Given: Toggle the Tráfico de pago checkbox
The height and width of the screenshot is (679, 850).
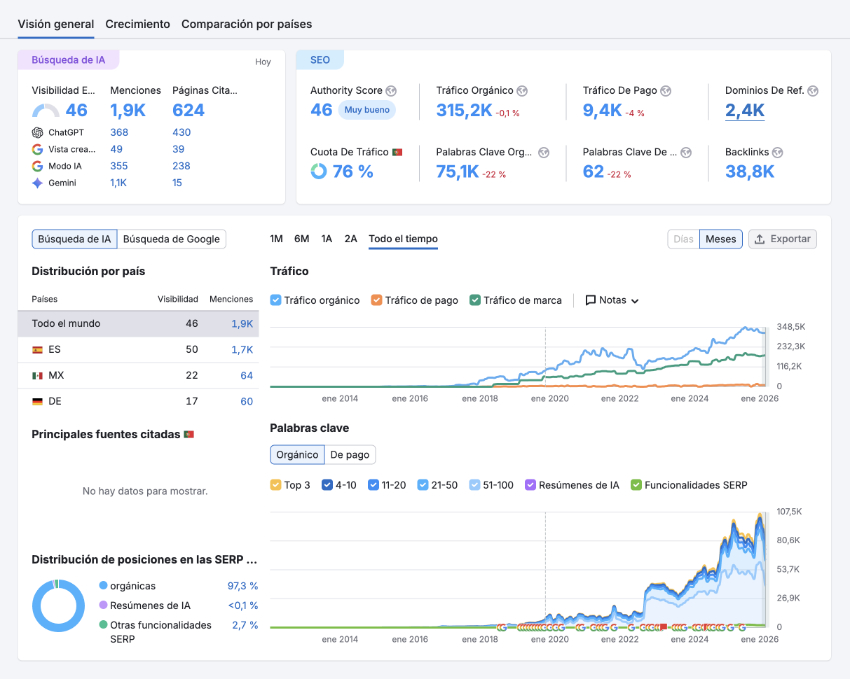Looking at the screenshot, I should pyautogui.click(x=377, y=300).
